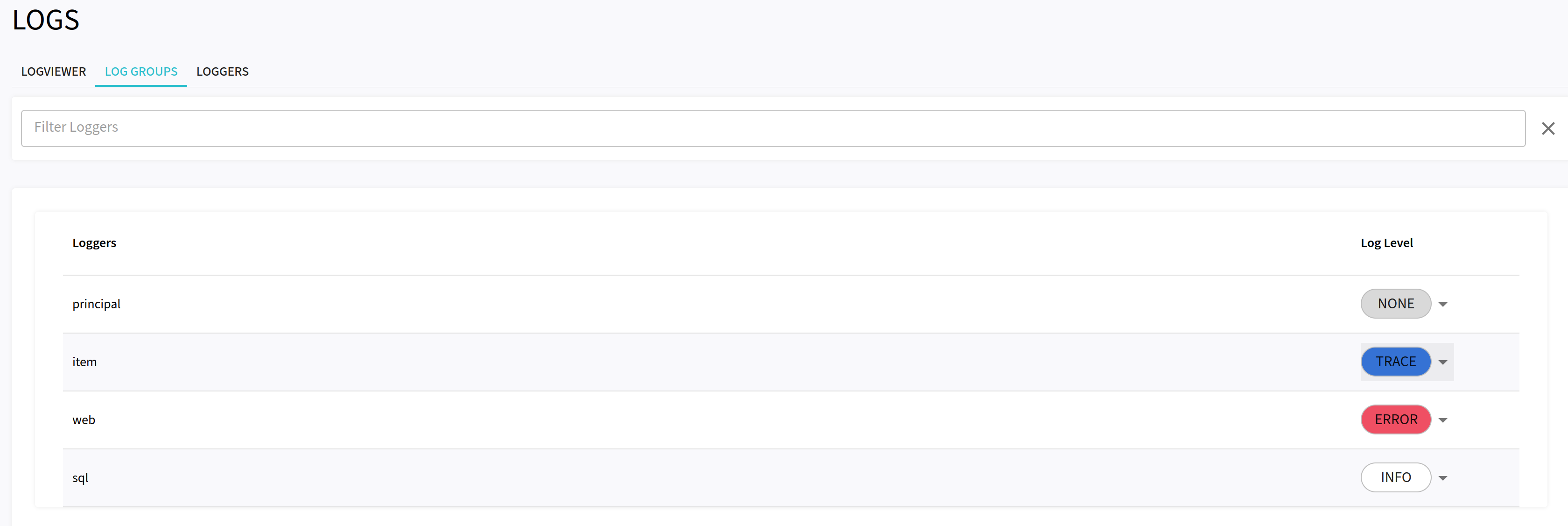Expand the log level dropdown for principal

coord(1442,303)
